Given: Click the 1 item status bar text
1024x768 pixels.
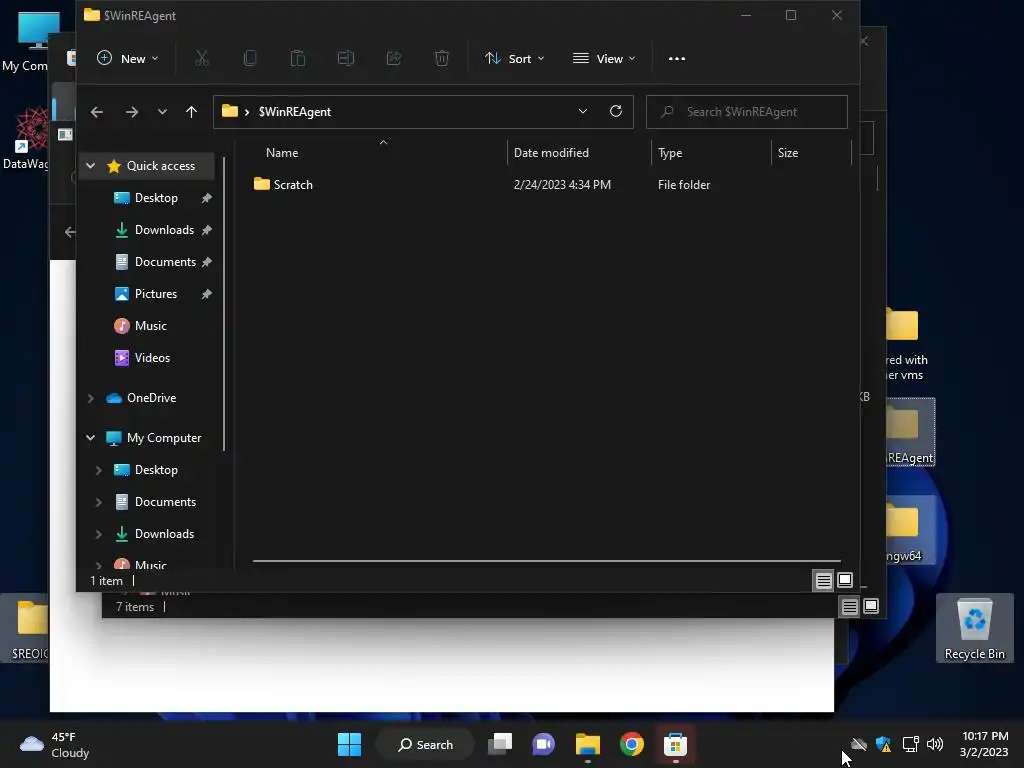Looking at the screenshot, I should click(106, 581).
